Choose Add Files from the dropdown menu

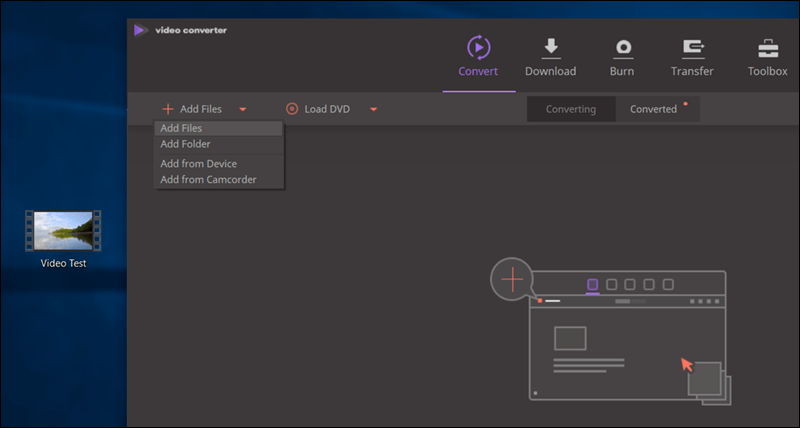tap(218, 129)
